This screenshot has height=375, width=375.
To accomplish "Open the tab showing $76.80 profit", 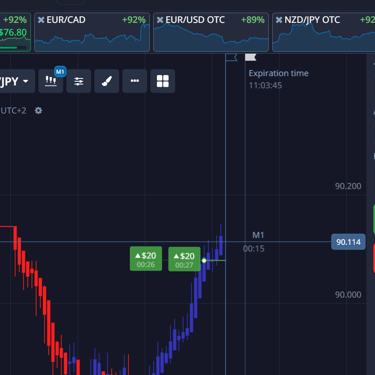I will click(x=15, y=32).
